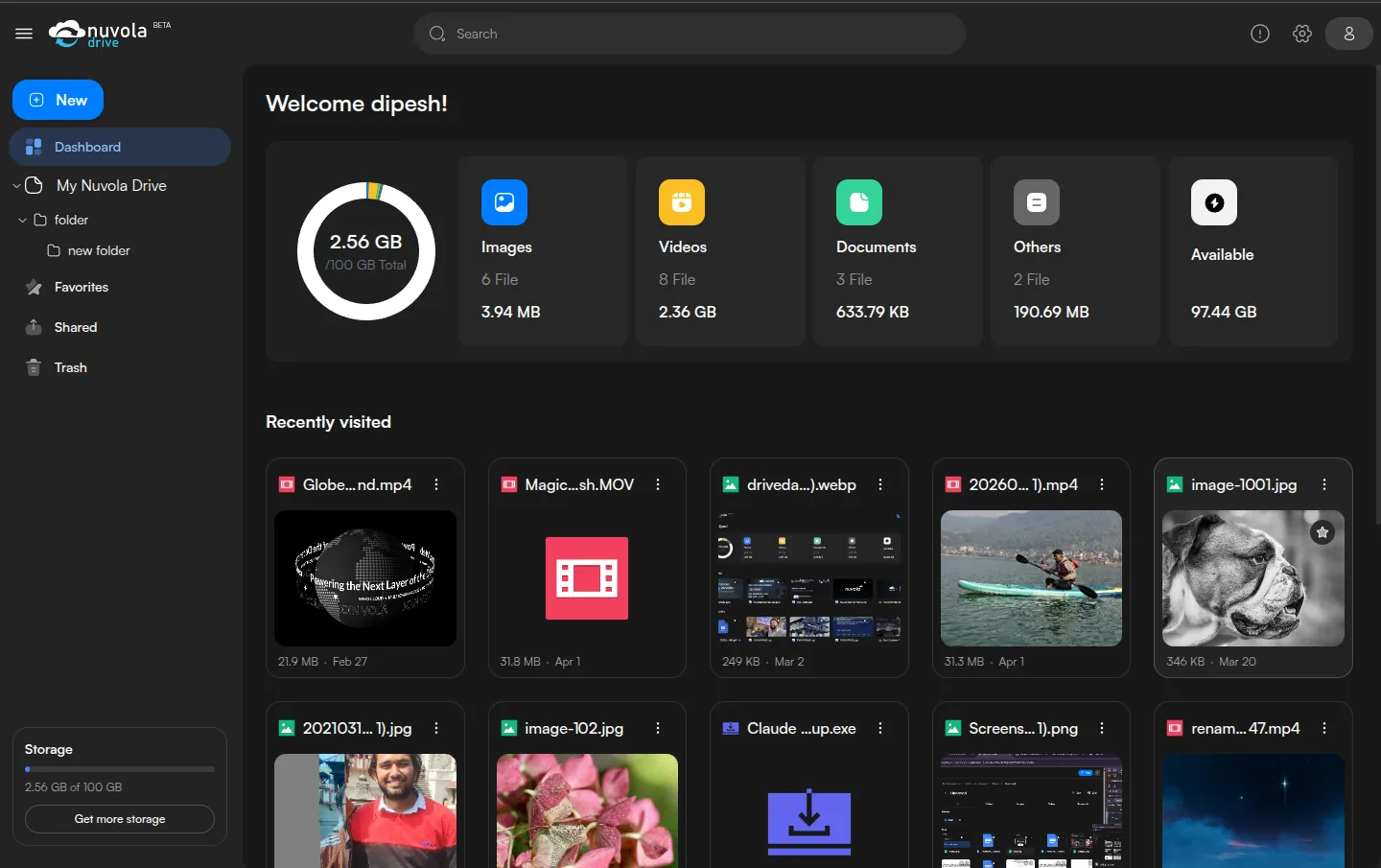
Task: Open My Nuvola Drive
Action: (111, 186)
